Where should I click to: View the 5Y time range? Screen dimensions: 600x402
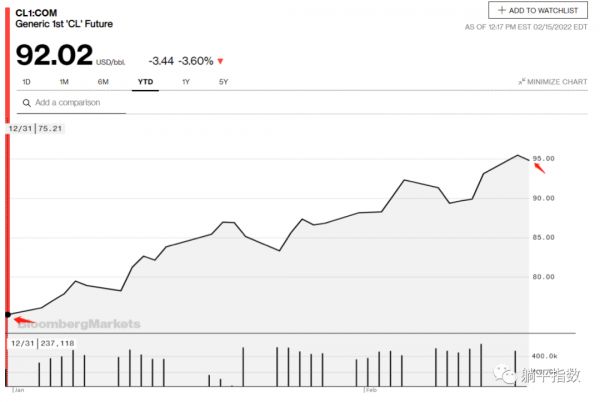pos(223,81)
